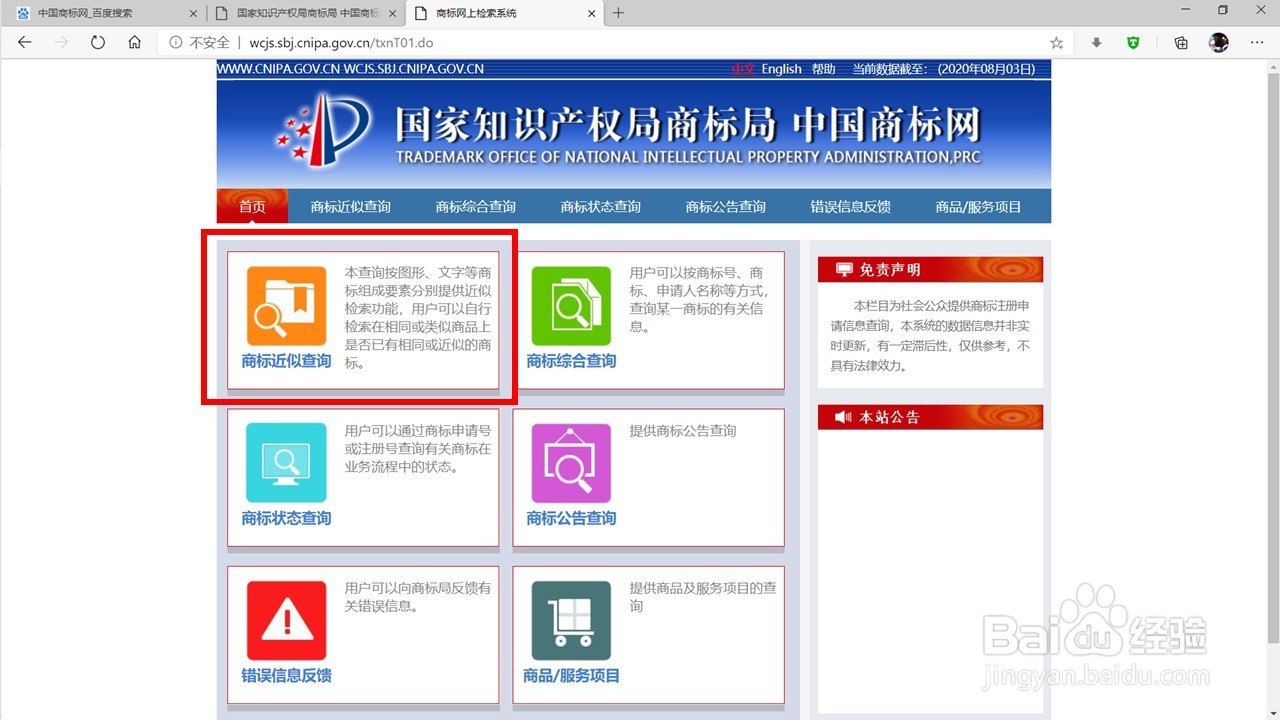The height and width of the screenshot is (720, 1280).
Task: Open 商标近似查询 in the navigation bar
Action: [351, 207]
